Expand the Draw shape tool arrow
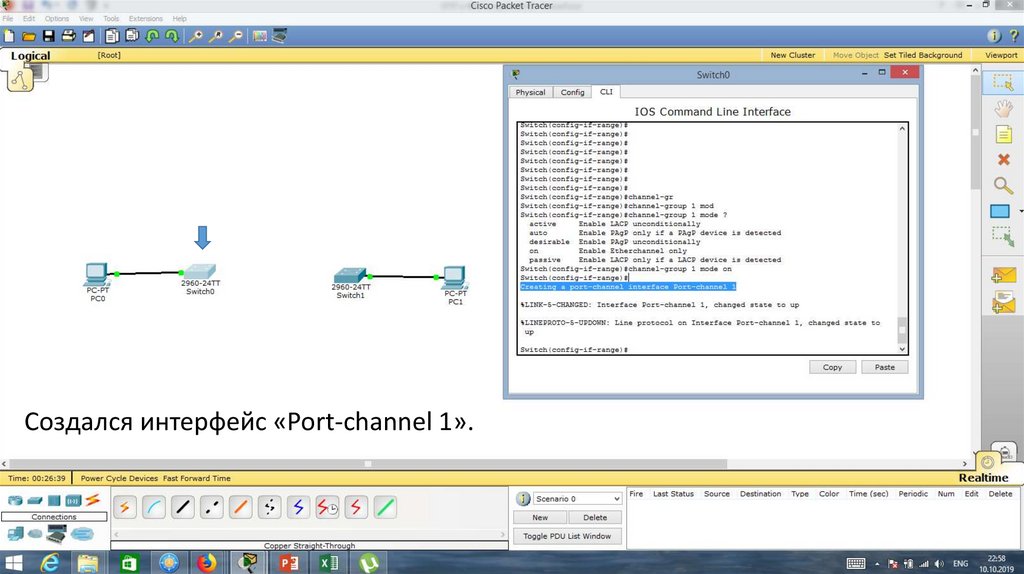 coord(1020,211)
